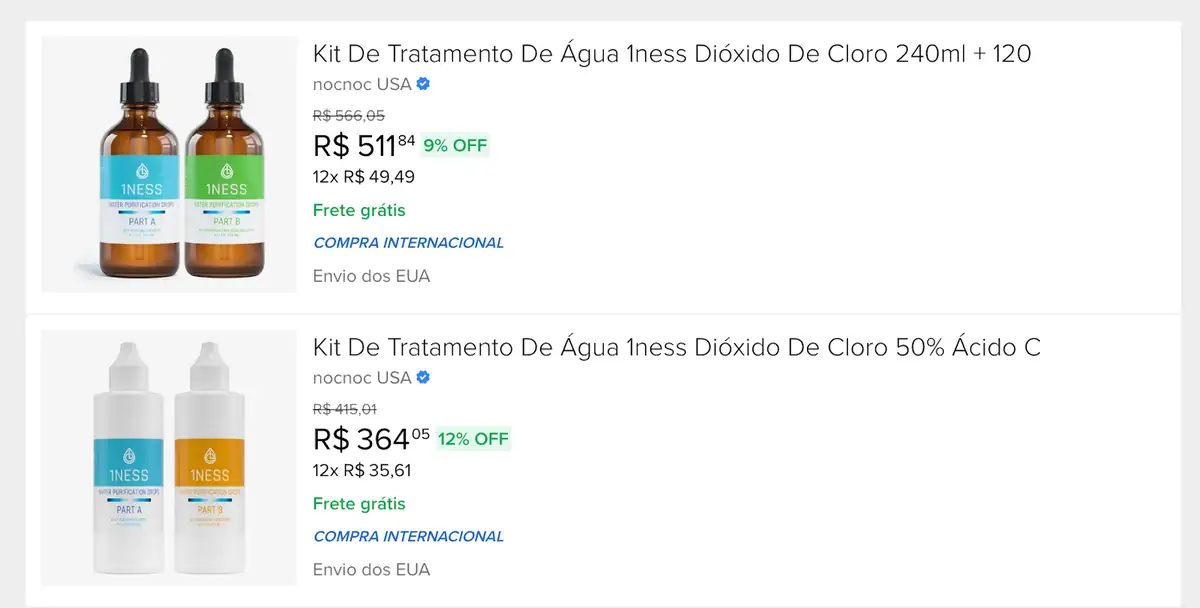Viewport: 1200px width, 608px height.
Task: Click verified badge beside first nocnoc USA
Action: point(423,84)
